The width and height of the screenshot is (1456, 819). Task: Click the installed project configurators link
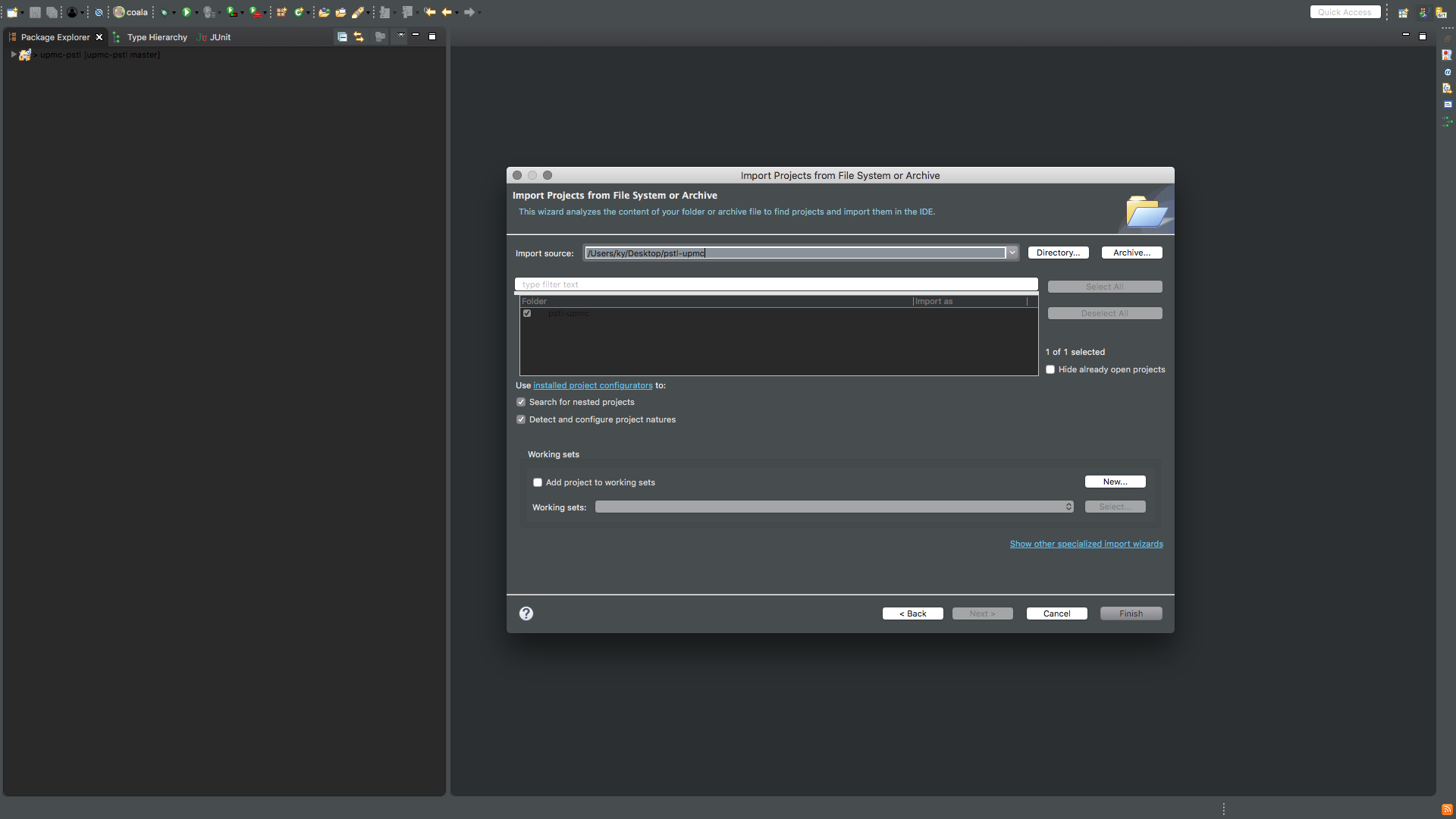[591, 385]
